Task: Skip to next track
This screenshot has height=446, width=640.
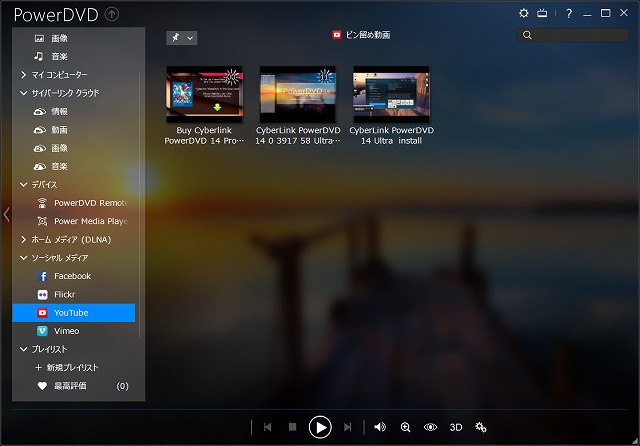Action: 348,427
